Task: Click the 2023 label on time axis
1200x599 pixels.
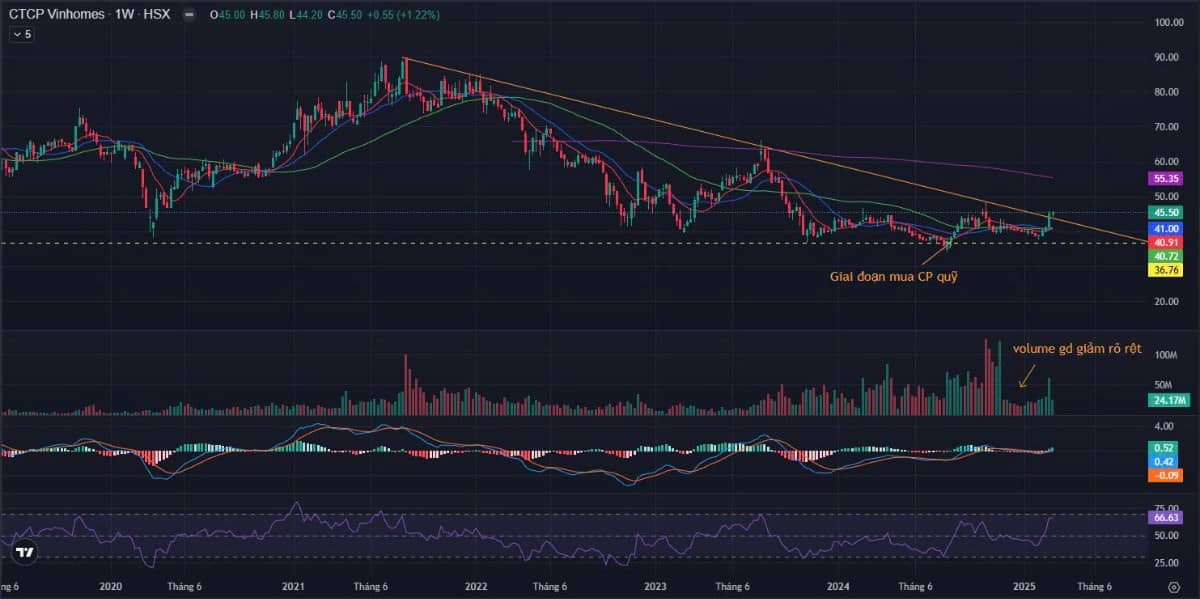Action: tap(655, 587)
